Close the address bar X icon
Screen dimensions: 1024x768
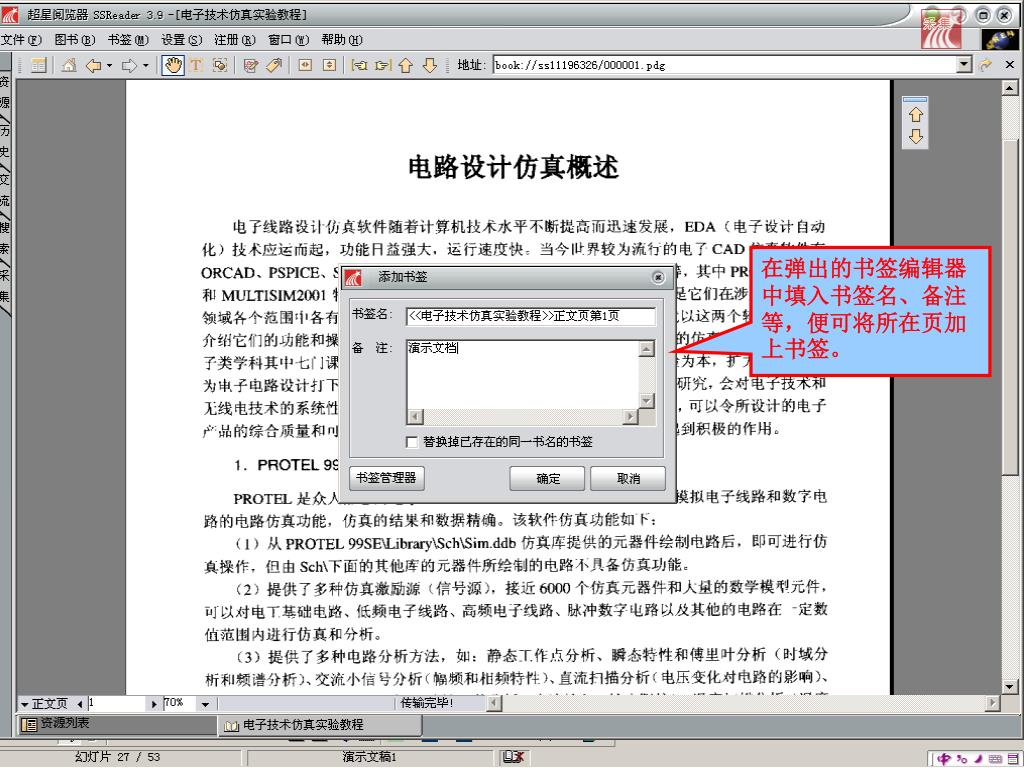click(x=1010, y=65)
